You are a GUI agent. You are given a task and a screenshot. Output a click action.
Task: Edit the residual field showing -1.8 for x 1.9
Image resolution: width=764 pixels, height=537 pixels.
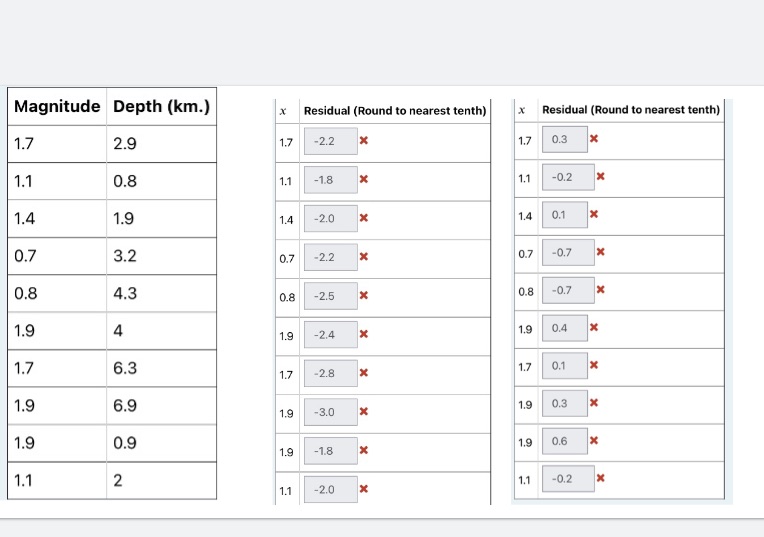point(331,451)
